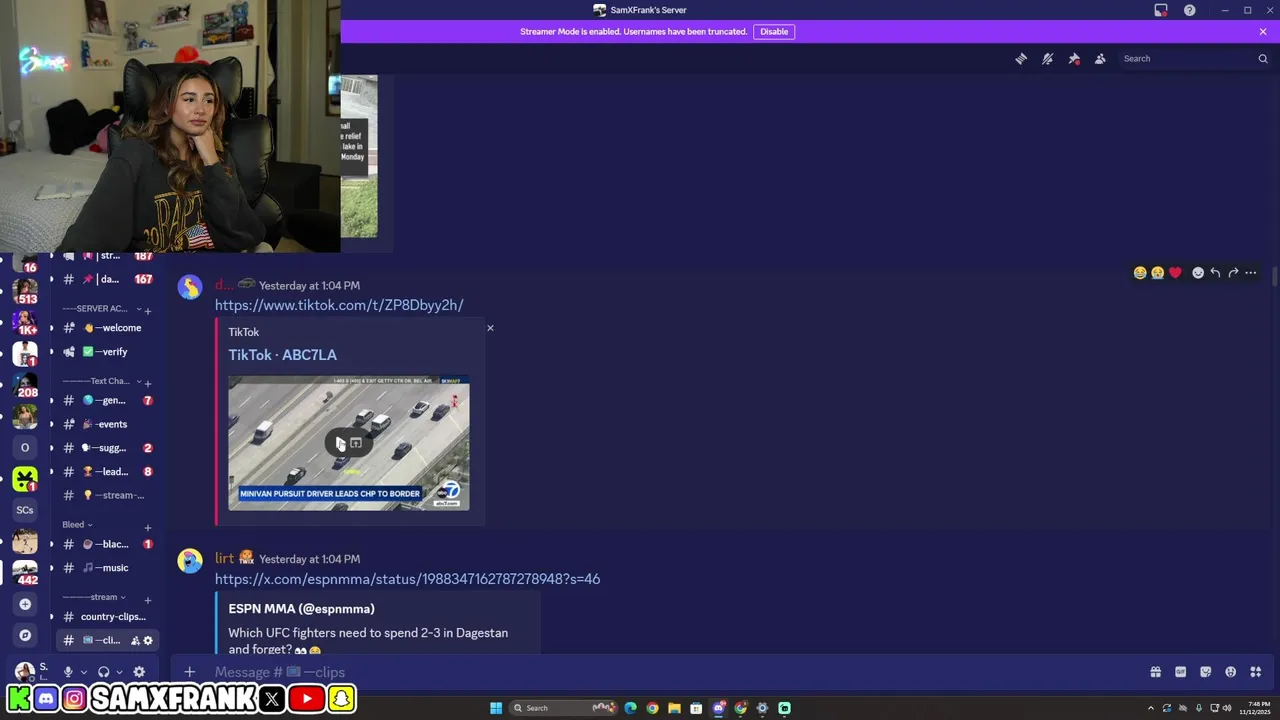The width and height of the screenshot is (1280, 720).
Task: Open server with 513 badge
Action: [25, 292]
